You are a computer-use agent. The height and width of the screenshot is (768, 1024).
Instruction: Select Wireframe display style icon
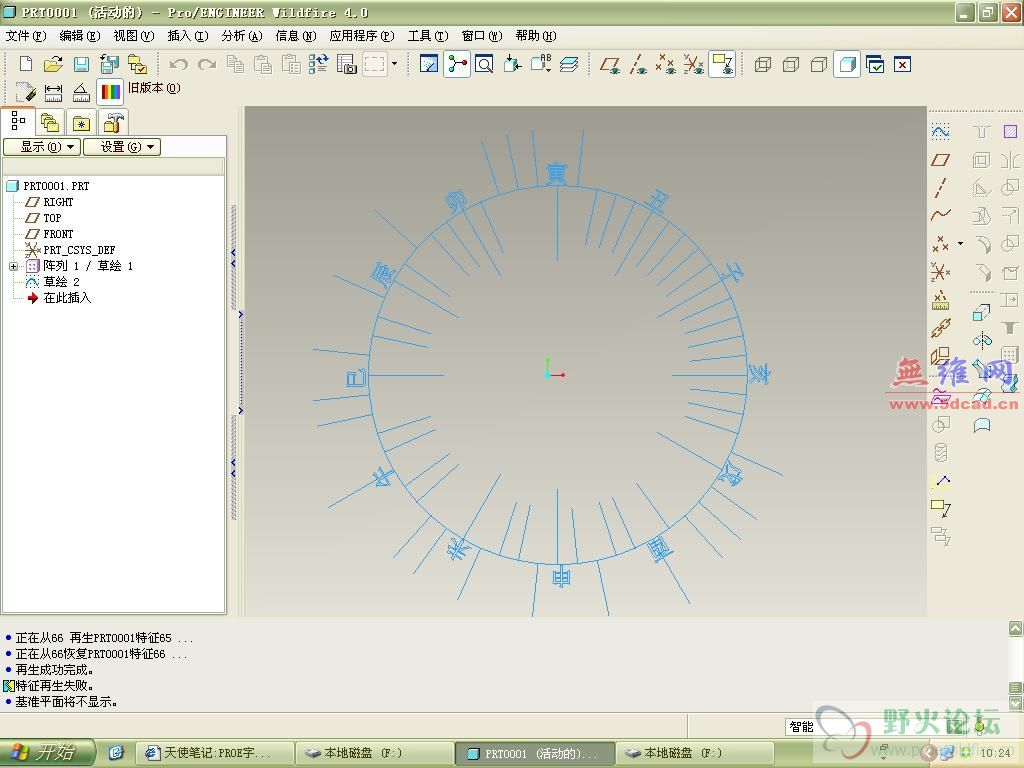762,64
